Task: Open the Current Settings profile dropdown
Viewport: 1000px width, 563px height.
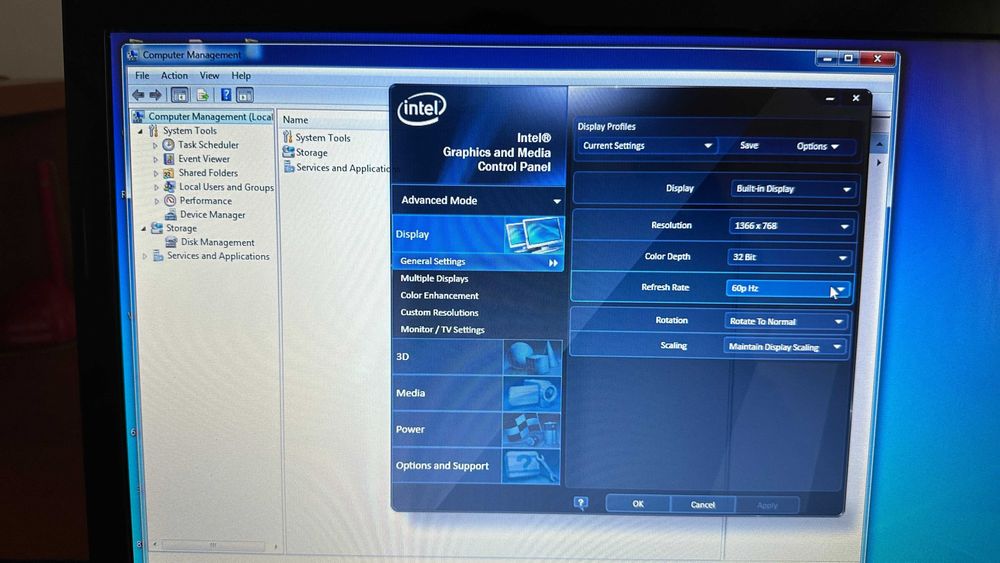Action: pos(647,146)
